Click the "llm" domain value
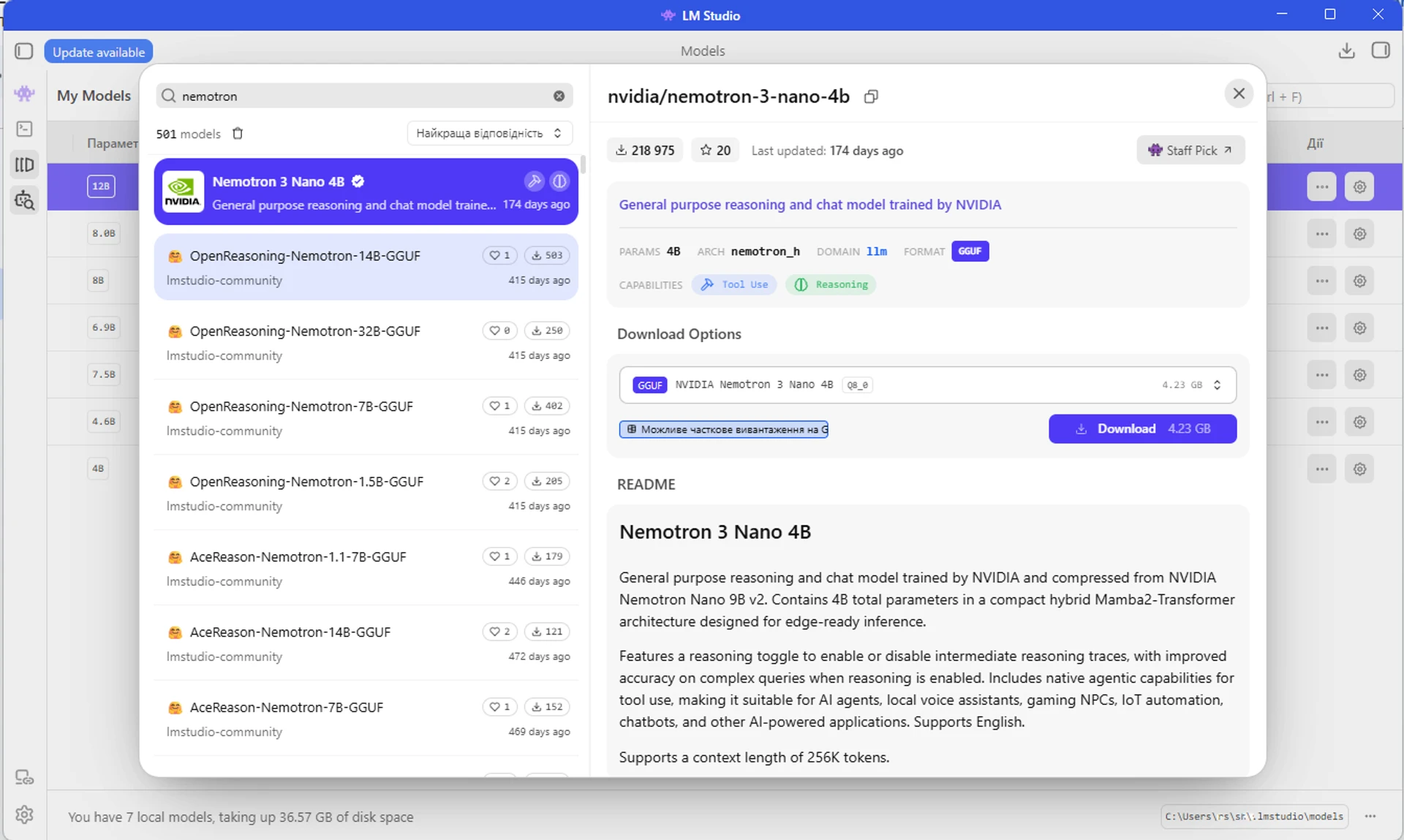1404x840 pixels. (x=877, y=251)
